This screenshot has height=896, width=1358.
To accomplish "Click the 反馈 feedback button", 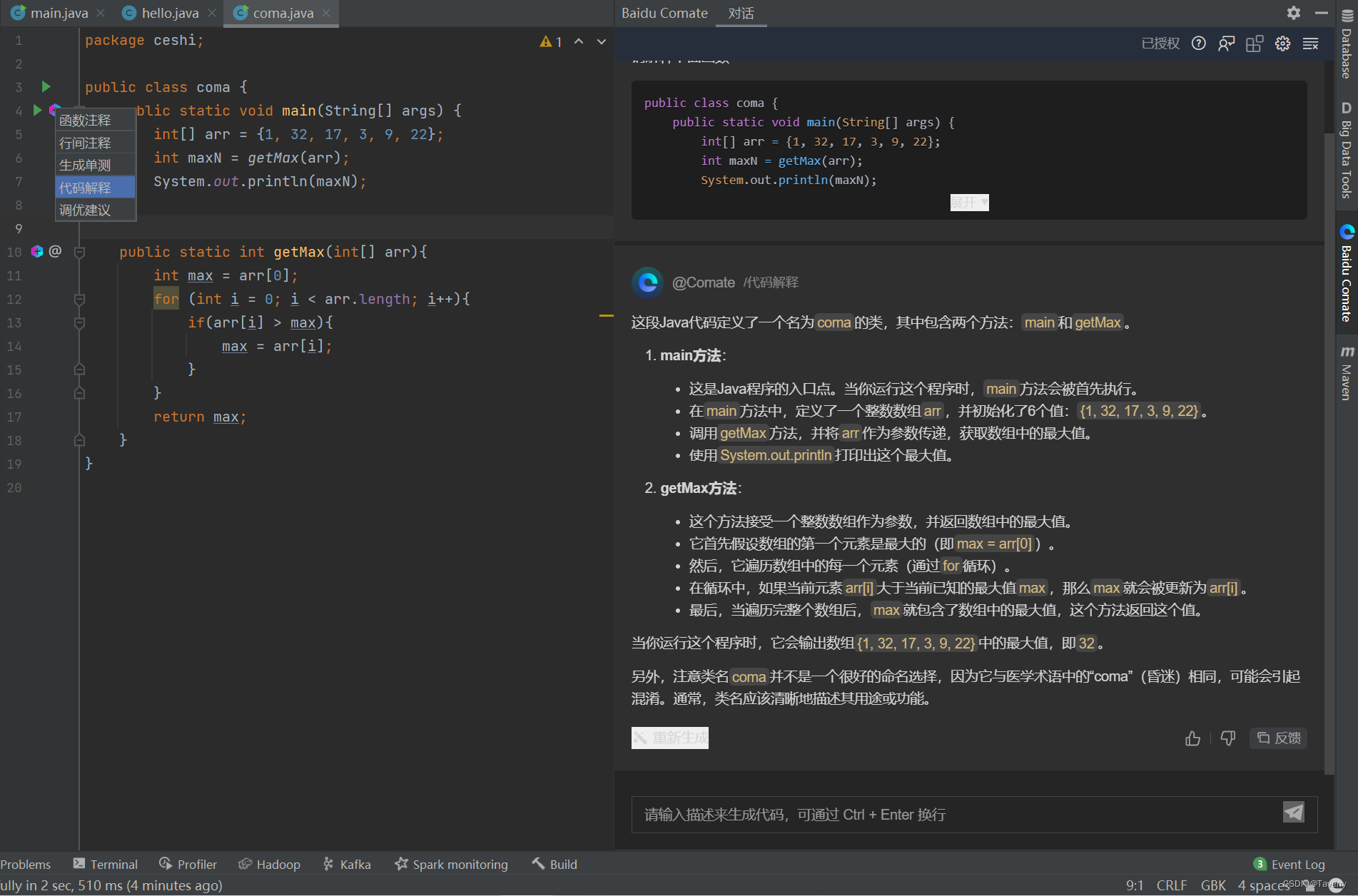I will 1279,738.
